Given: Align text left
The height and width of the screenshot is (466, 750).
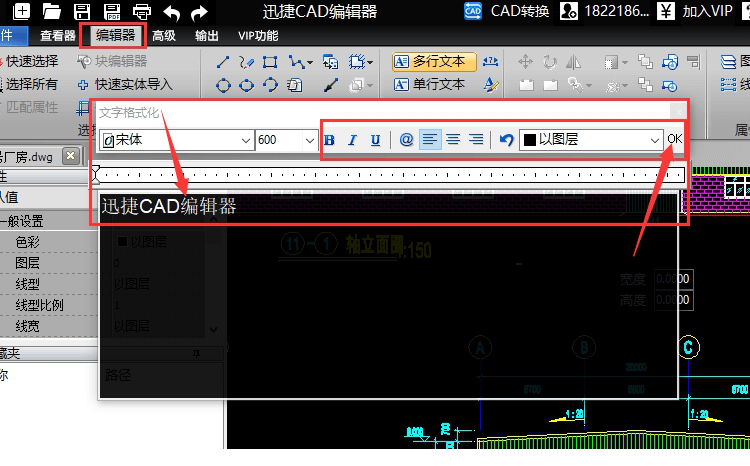Looking at the screenshot, I should click(x=430, y=140).
